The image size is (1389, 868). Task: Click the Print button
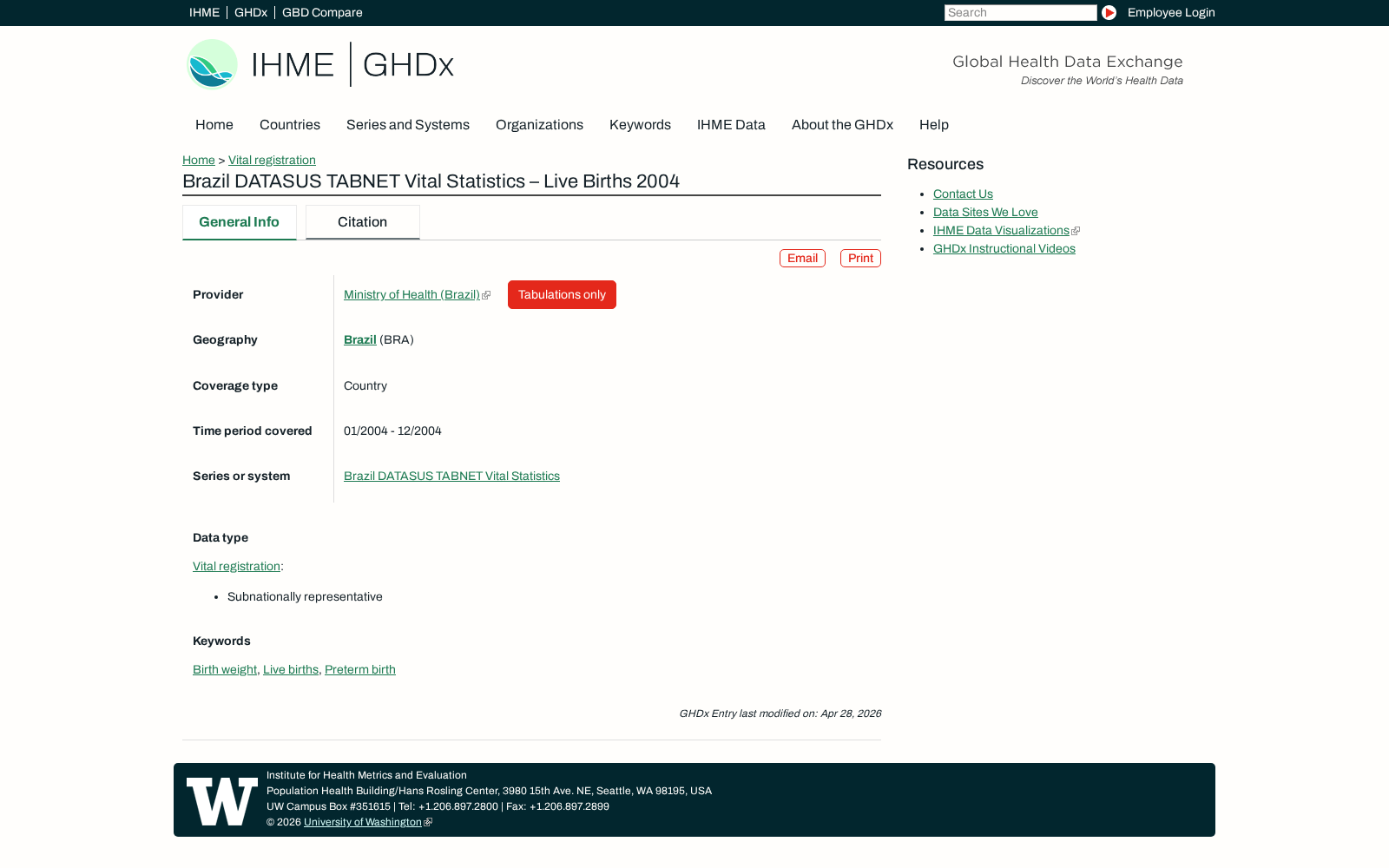pyautogui.click(x=860, y=258)
